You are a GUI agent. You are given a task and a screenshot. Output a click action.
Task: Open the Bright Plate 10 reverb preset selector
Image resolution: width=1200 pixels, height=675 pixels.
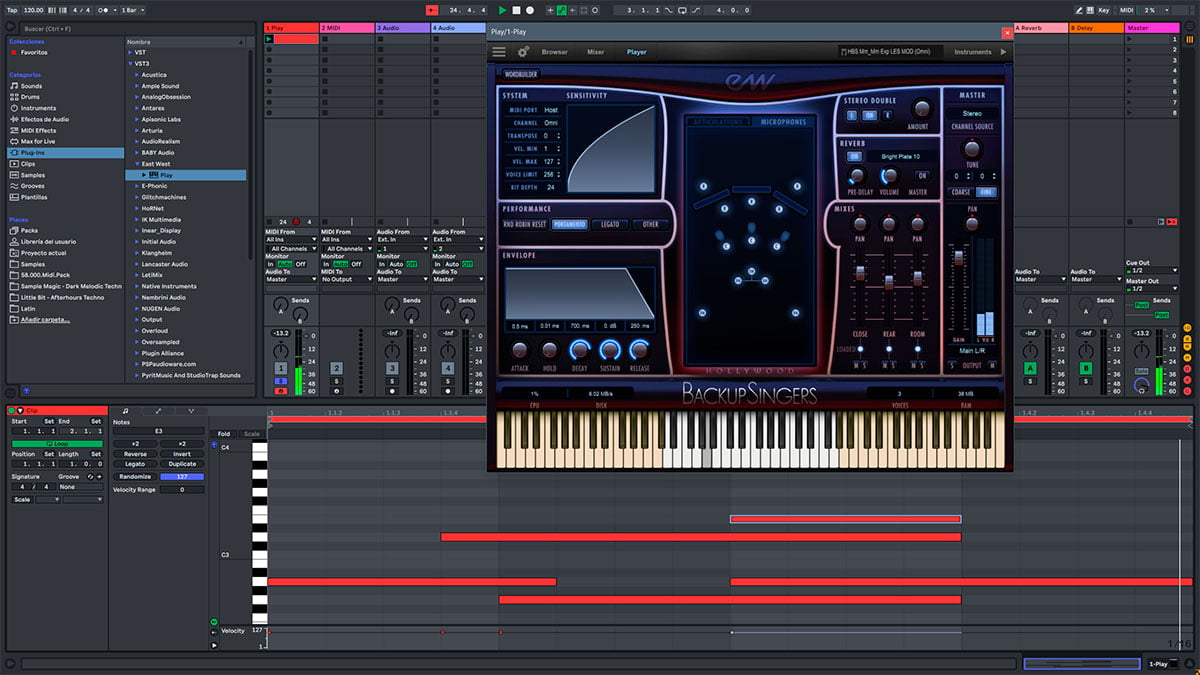tap(900, 156)
